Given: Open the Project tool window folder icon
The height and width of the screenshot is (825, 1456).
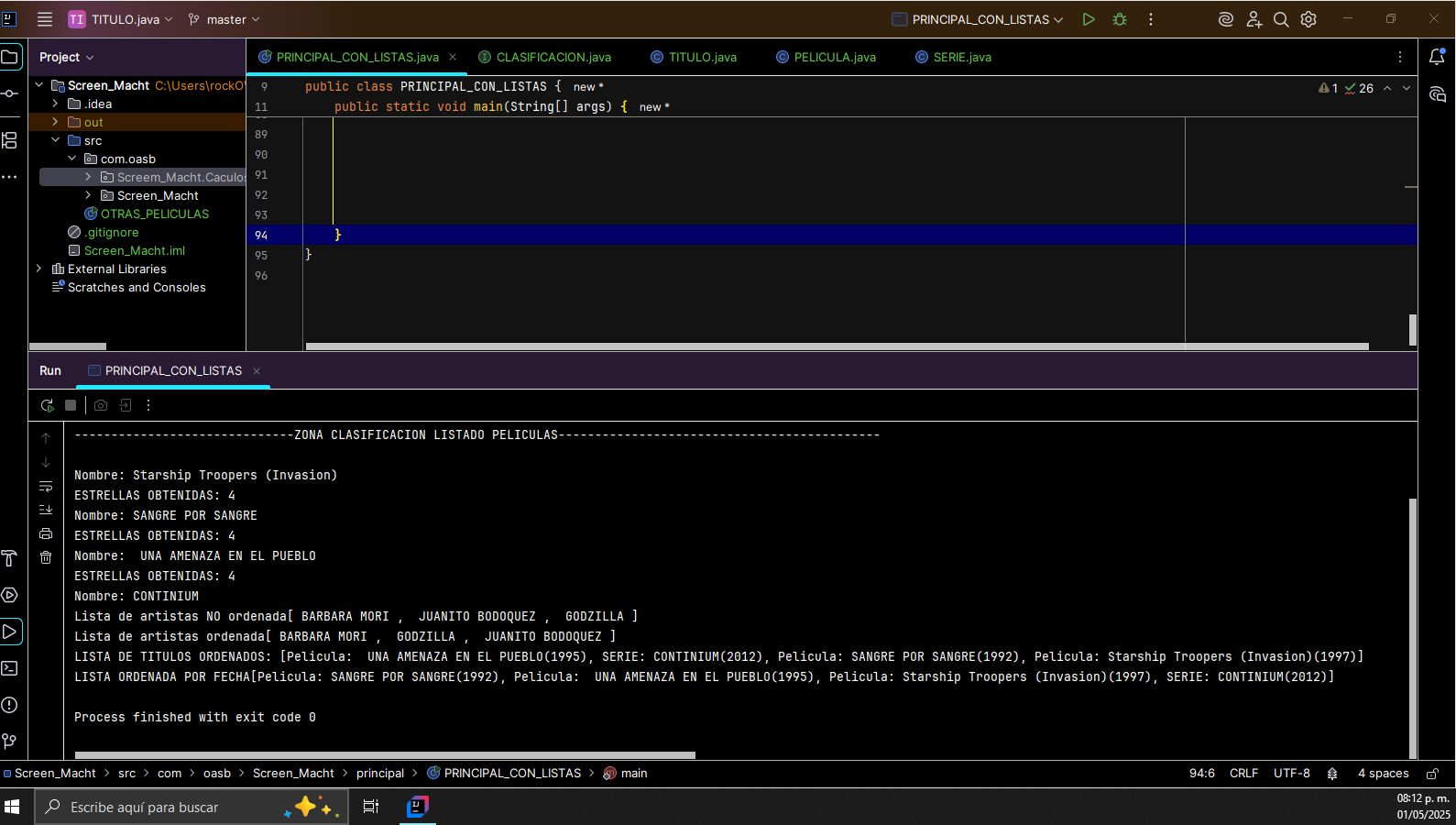Looking at the screenshot, I should pyautogui.click(x=10, y=57).
